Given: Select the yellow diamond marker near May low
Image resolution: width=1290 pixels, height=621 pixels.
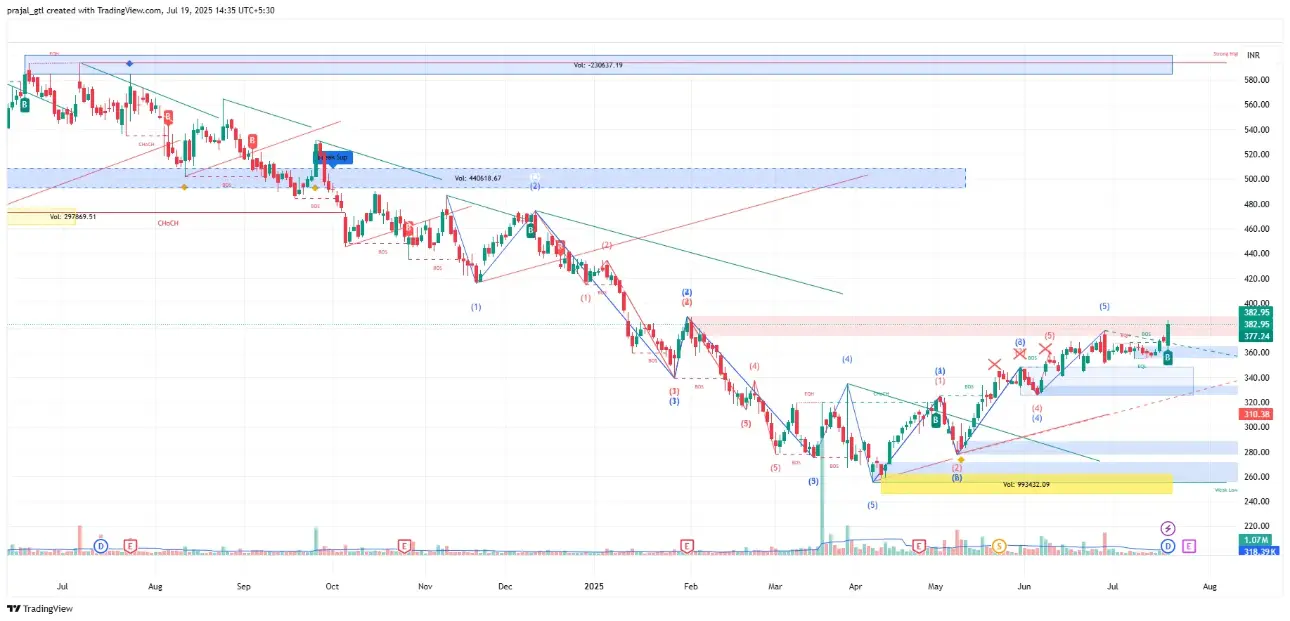Looking at the screenshot, I should click(961, 460).
